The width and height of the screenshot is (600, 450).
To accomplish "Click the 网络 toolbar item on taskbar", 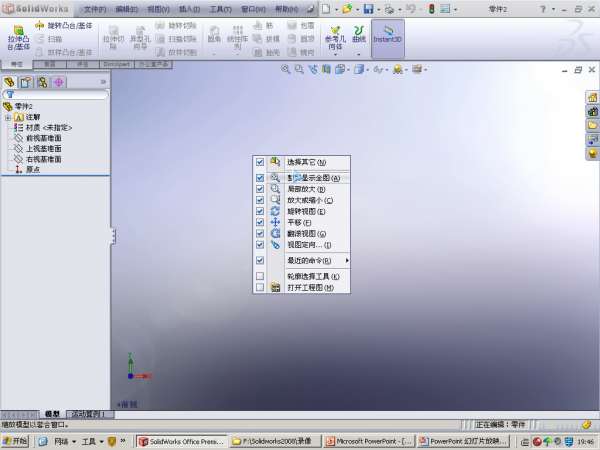I will click(x=61, y=441).
